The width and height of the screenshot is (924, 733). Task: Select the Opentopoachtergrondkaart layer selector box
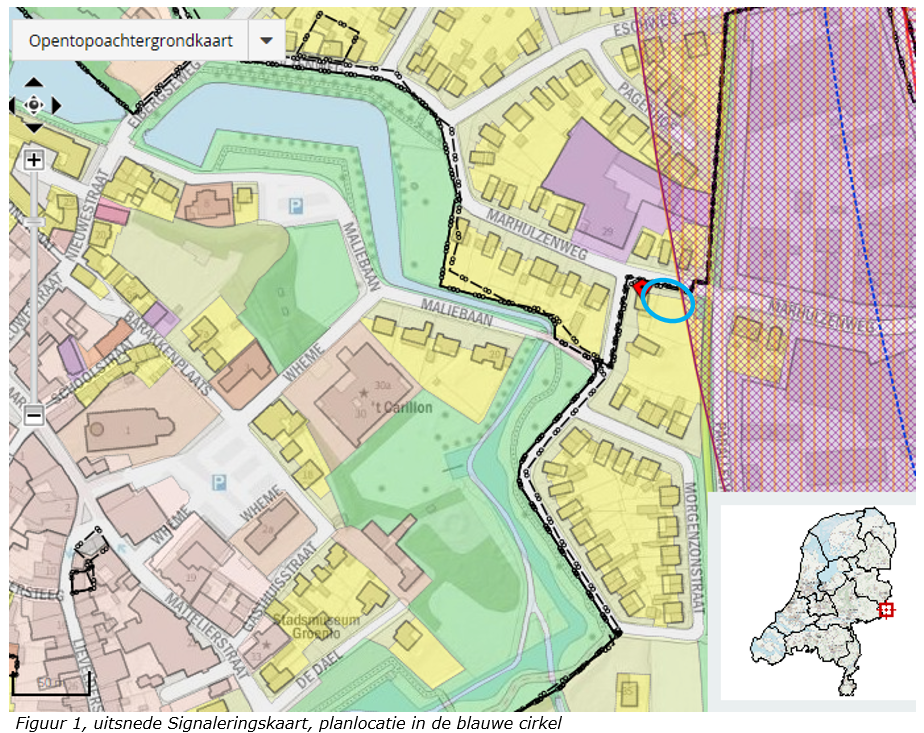[x=130, y=41]
